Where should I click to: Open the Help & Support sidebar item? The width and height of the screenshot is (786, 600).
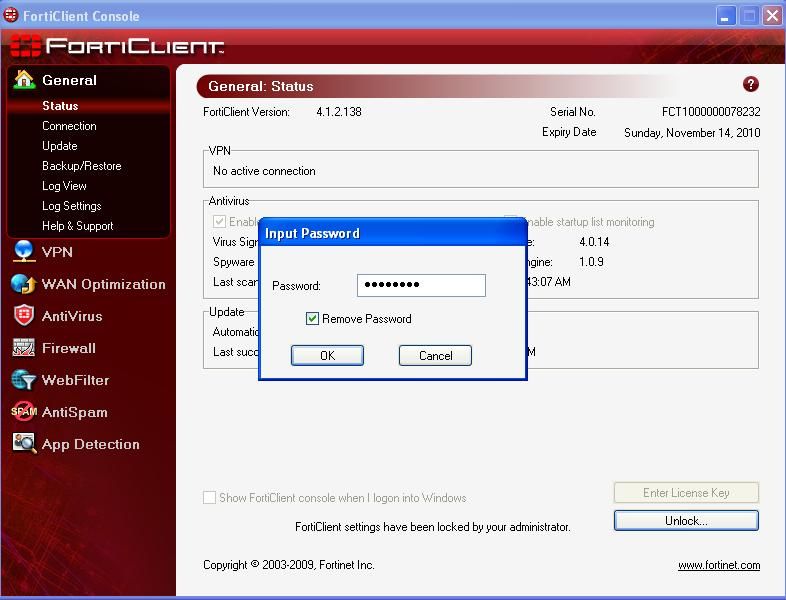[x=78, y=226]
